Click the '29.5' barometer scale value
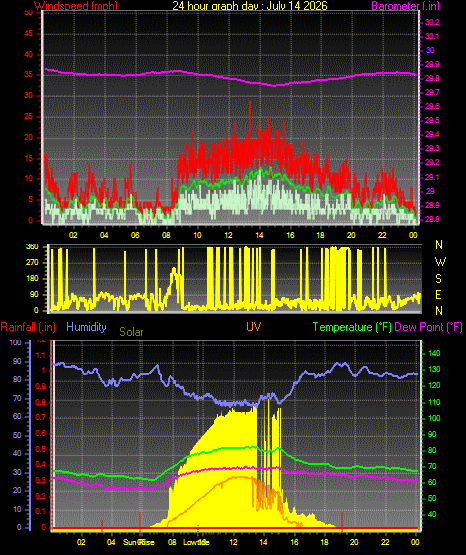The image size is (466, 555). pos(432,121)
